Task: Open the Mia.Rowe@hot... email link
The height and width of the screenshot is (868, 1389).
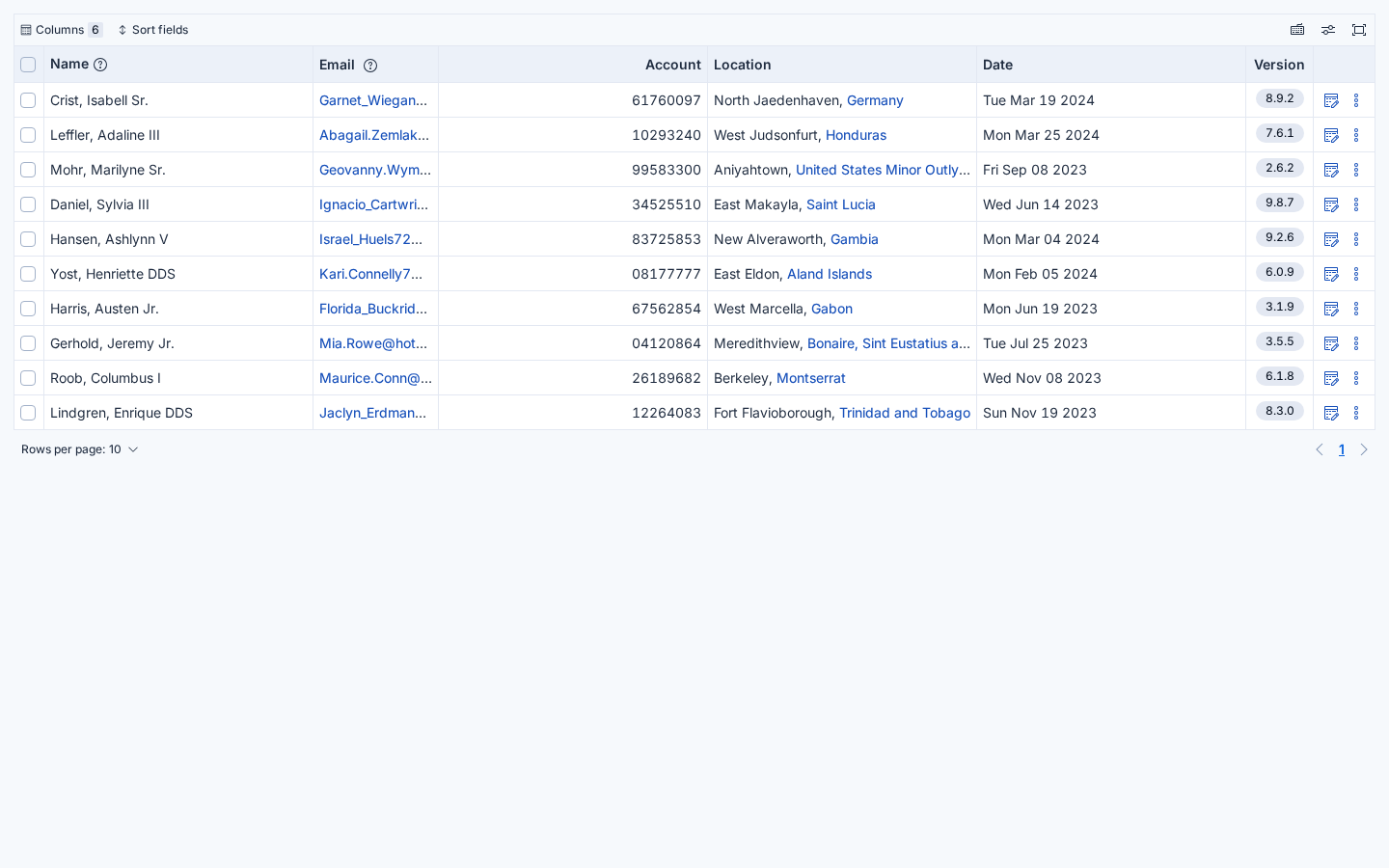Action: [373, 343]
